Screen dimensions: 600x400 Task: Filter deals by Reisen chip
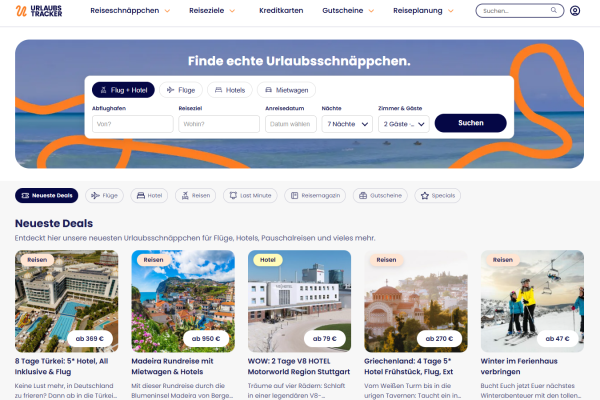coord(196,196)
